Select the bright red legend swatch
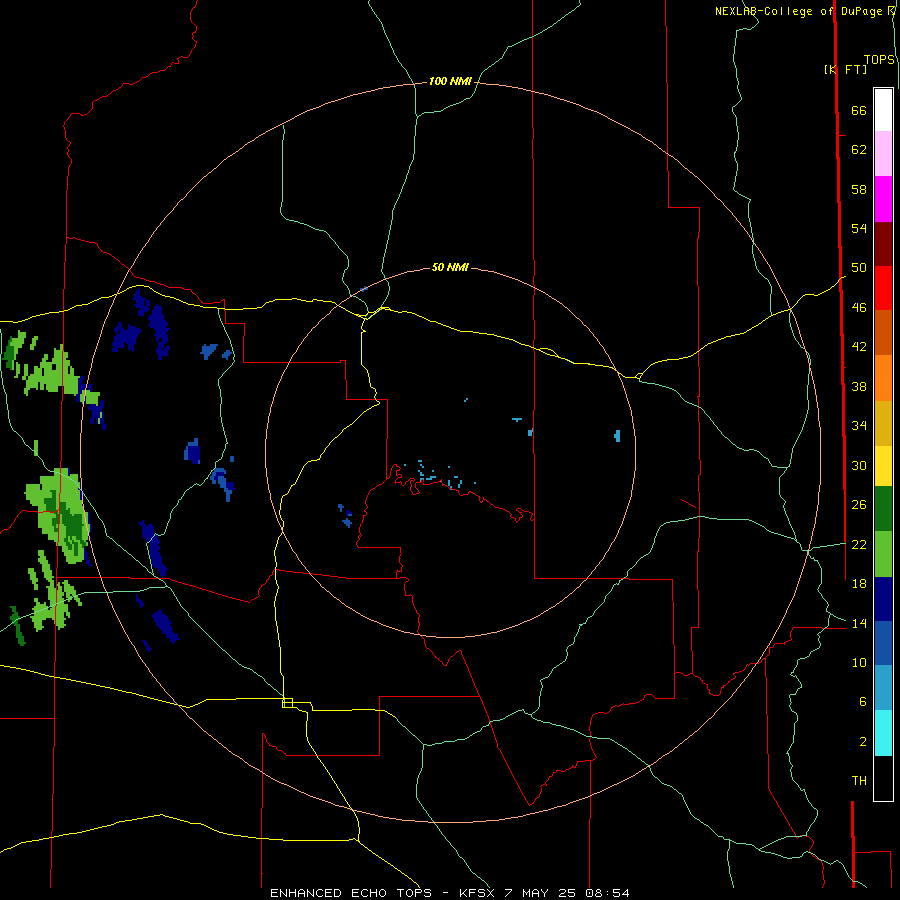Screen dimensions: 900x900 click(x=883, y=288)
